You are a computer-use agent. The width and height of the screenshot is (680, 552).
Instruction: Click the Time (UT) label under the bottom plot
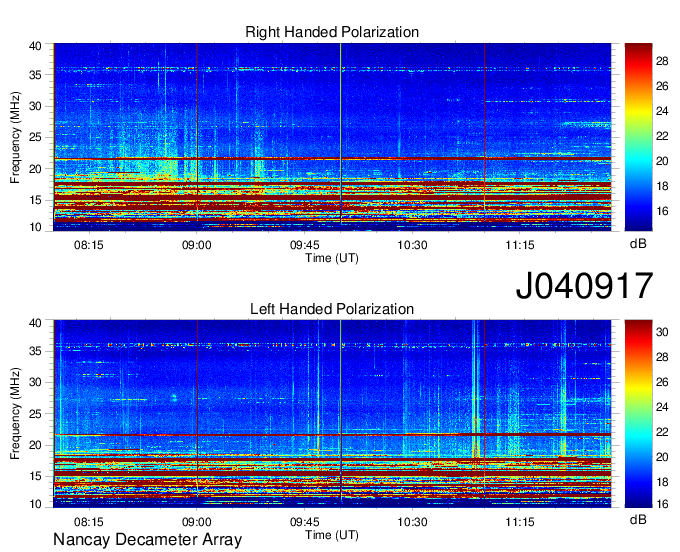tap(332, 535)
